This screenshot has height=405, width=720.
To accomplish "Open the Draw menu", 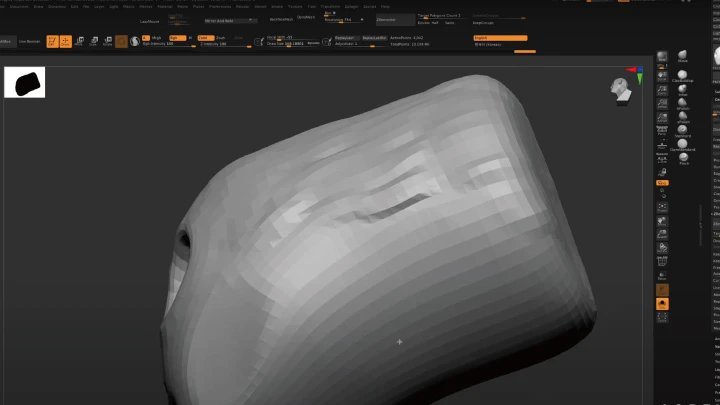I will (x=38, y=6).
